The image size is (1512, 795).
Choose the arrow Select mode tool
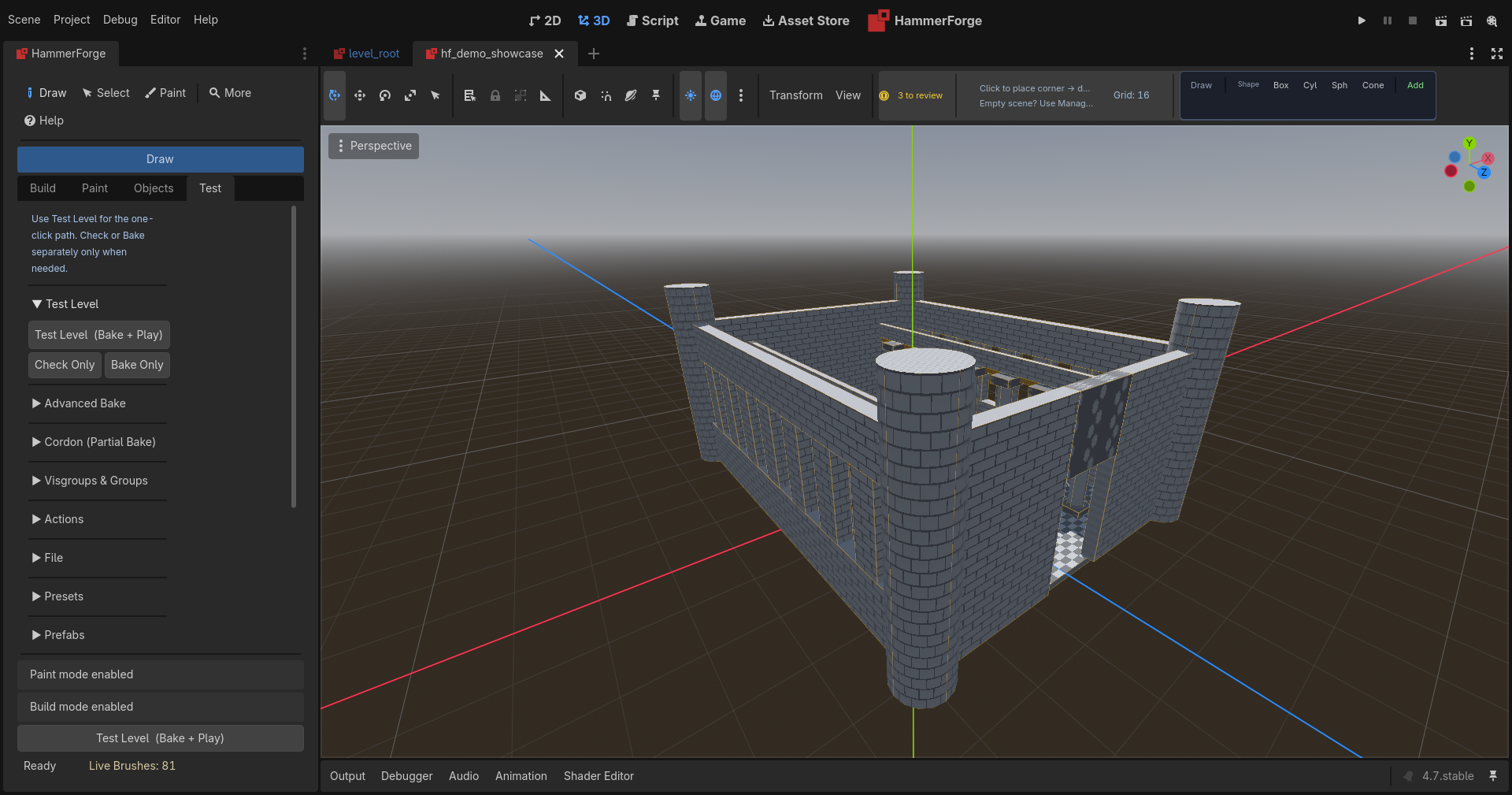point(435,95)
